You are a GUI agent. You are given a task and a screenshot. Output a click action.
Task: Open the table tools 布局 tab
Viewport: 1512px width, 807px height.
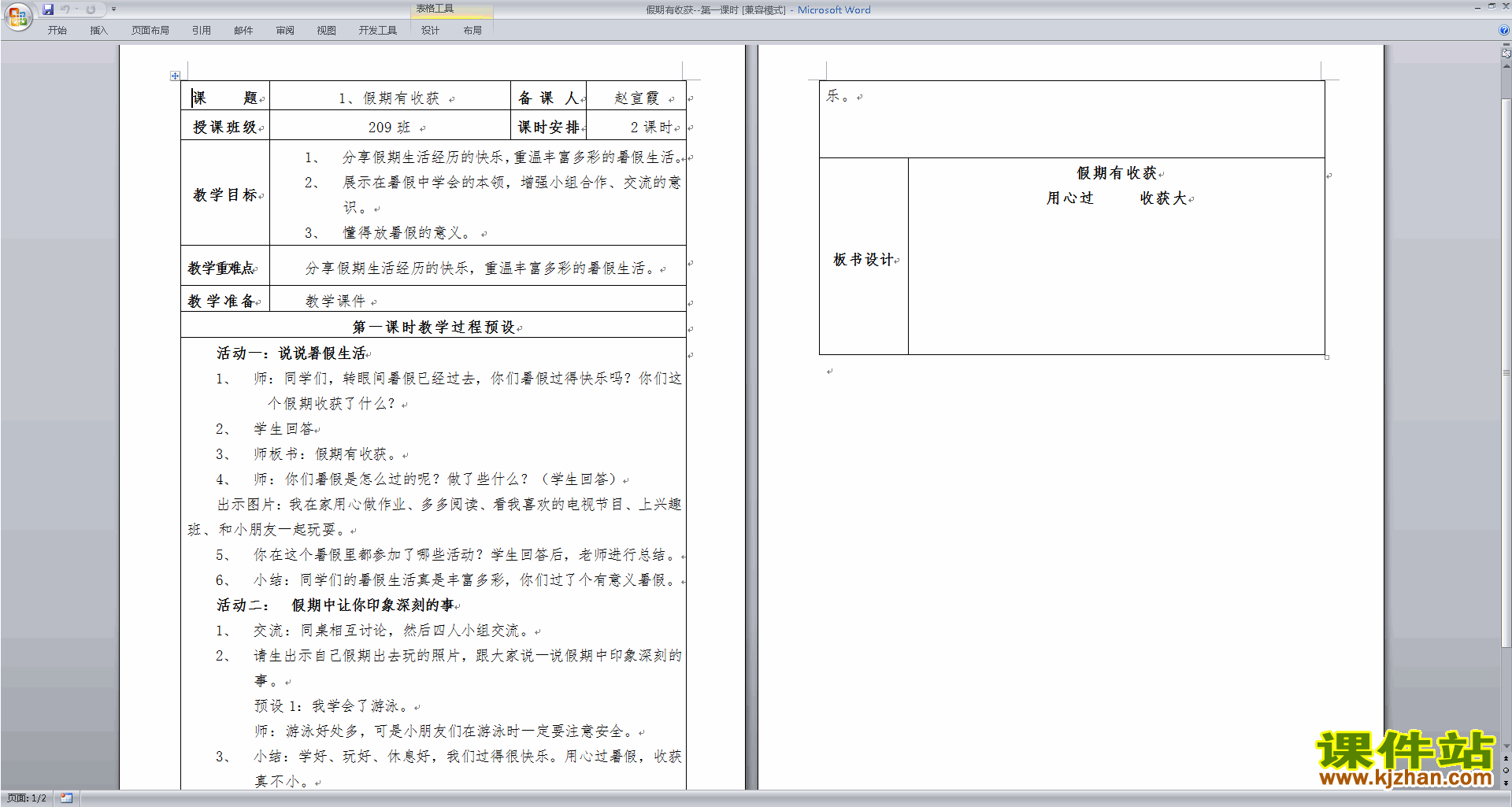(x=472, y=31)
